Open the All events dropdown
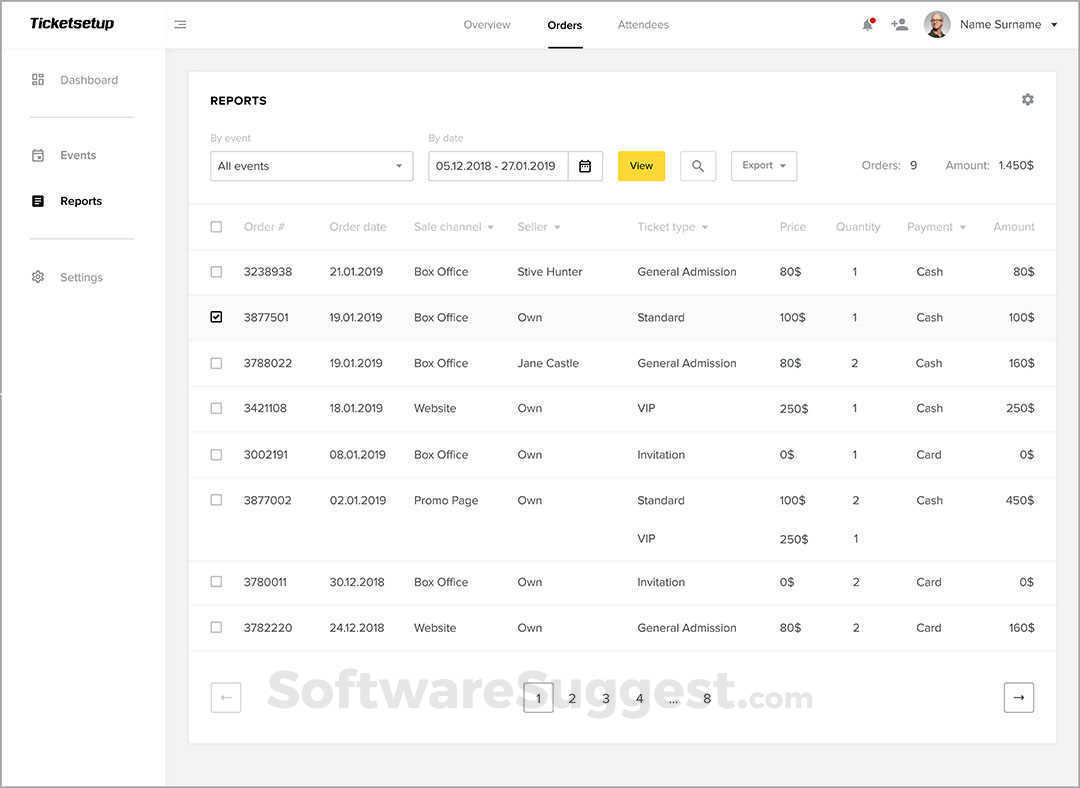Viewport: 1080px width, 788px height. click(311, 166)
